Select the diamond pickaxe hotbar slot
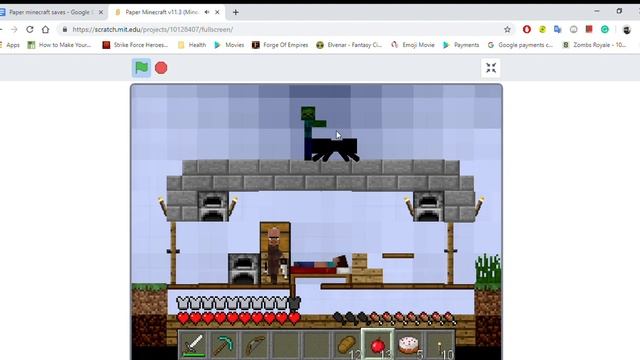Screen dimensions: 640x360 click(224, 345)
